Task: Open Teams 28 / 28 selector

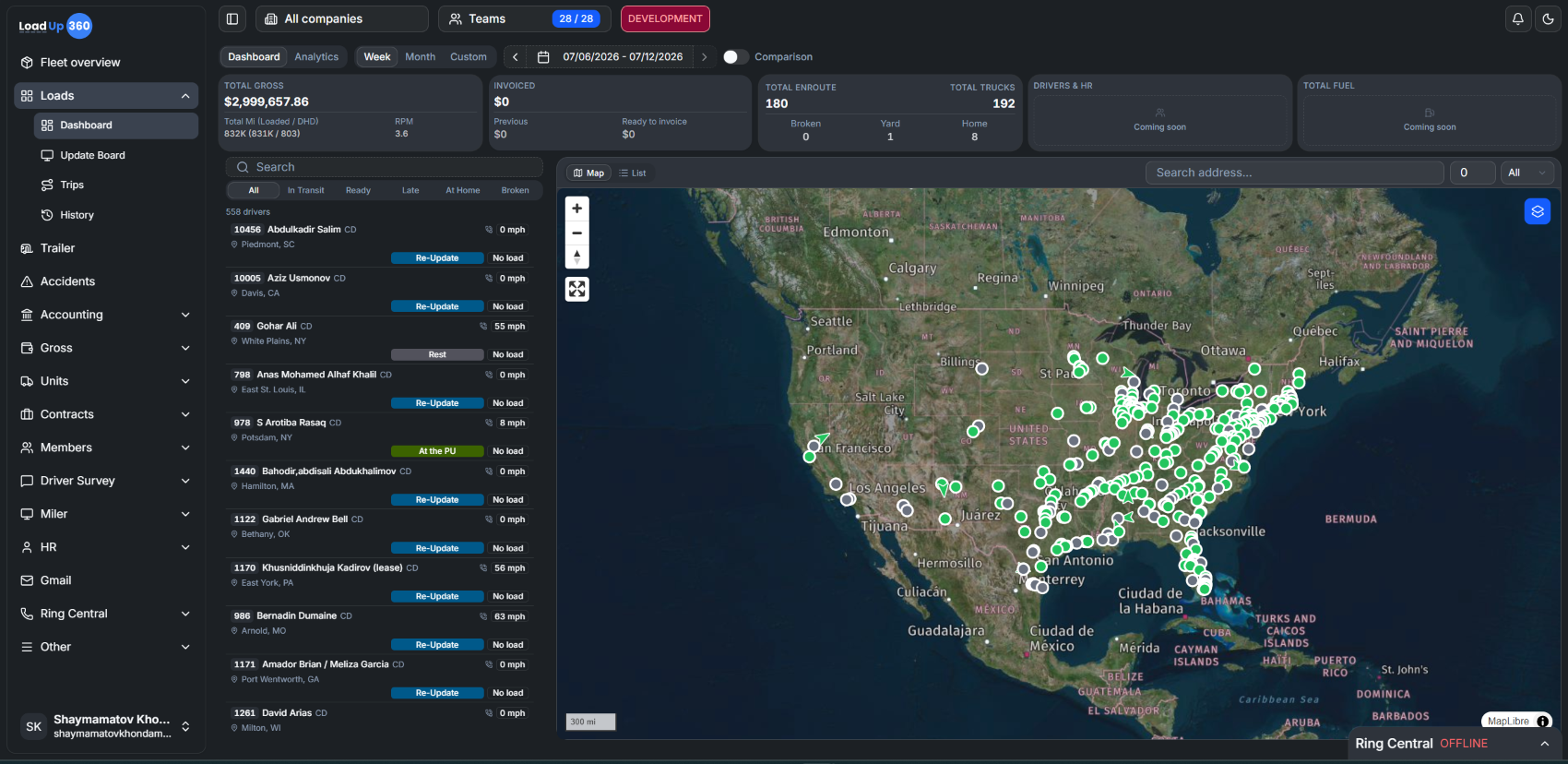Action: point(524,18)
